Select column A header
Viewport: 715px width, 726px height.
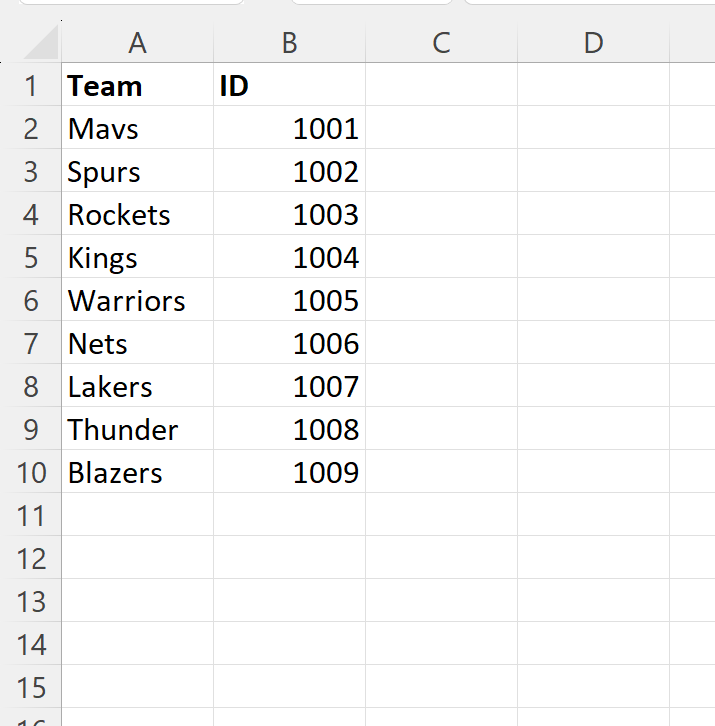coord(138,43)
